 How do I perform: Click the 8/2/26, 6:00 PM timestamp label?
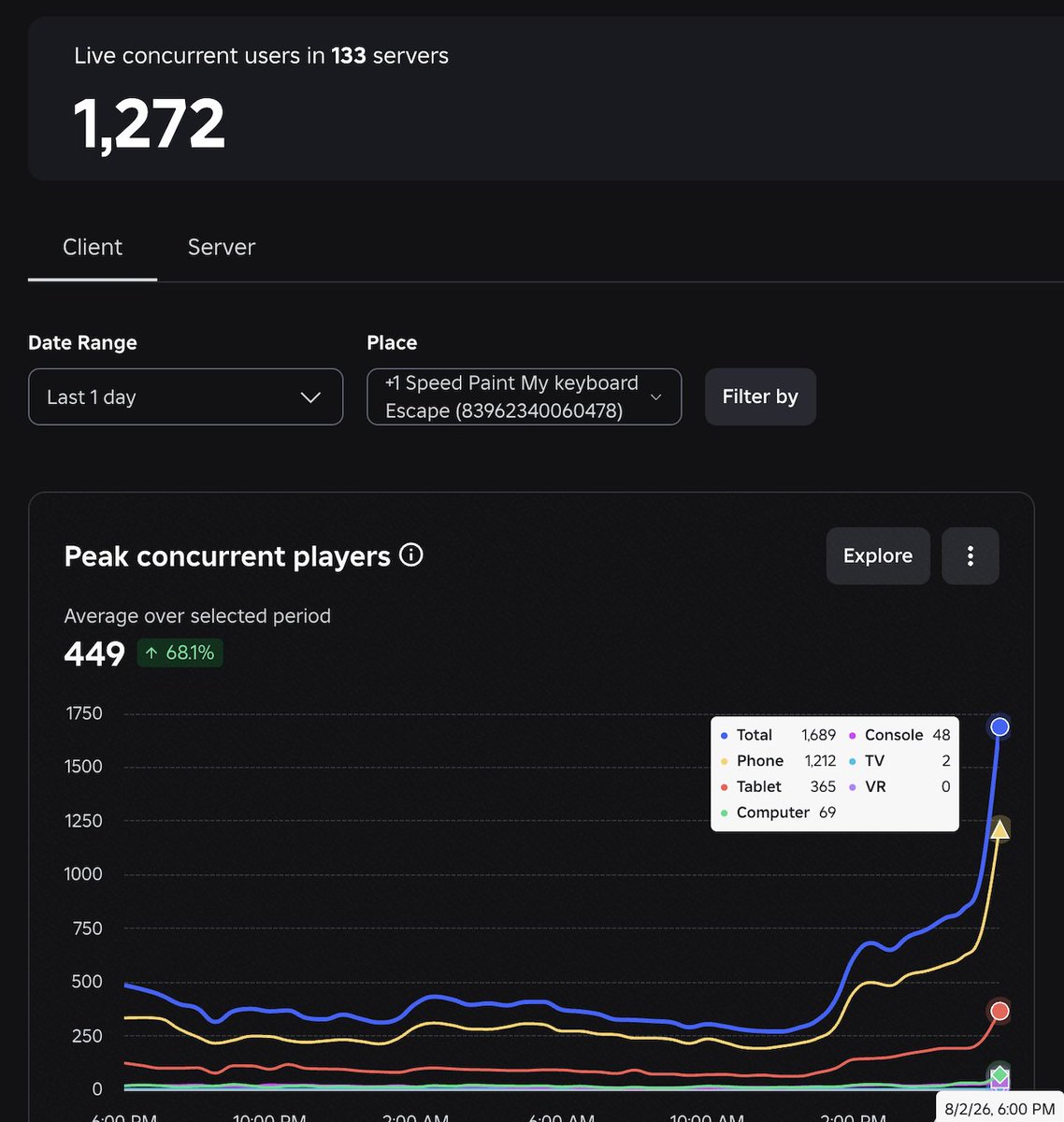pyautogui.click(x=999, y=1109)
